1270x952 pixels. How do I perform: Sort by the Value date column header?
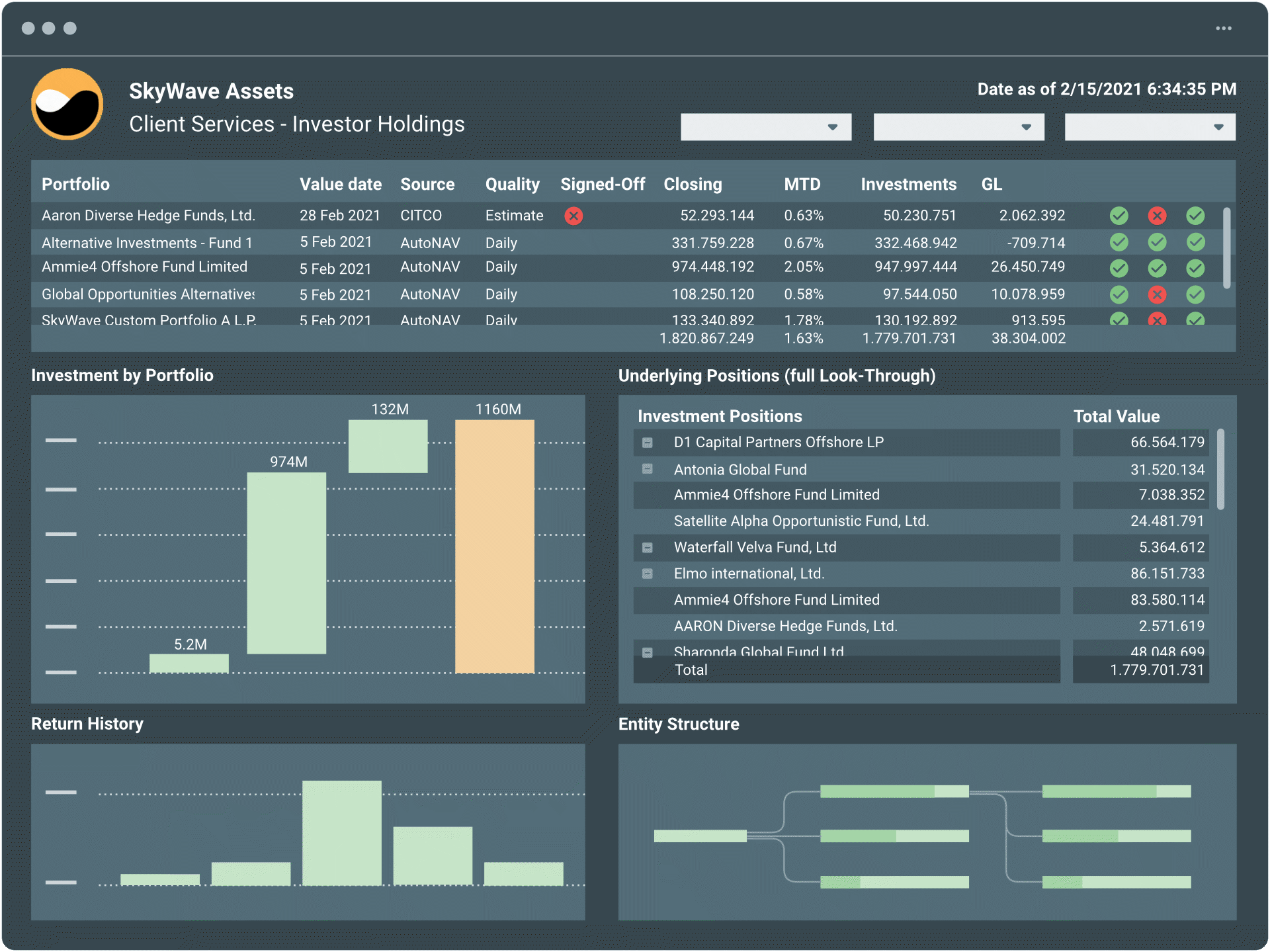(340, 185)
